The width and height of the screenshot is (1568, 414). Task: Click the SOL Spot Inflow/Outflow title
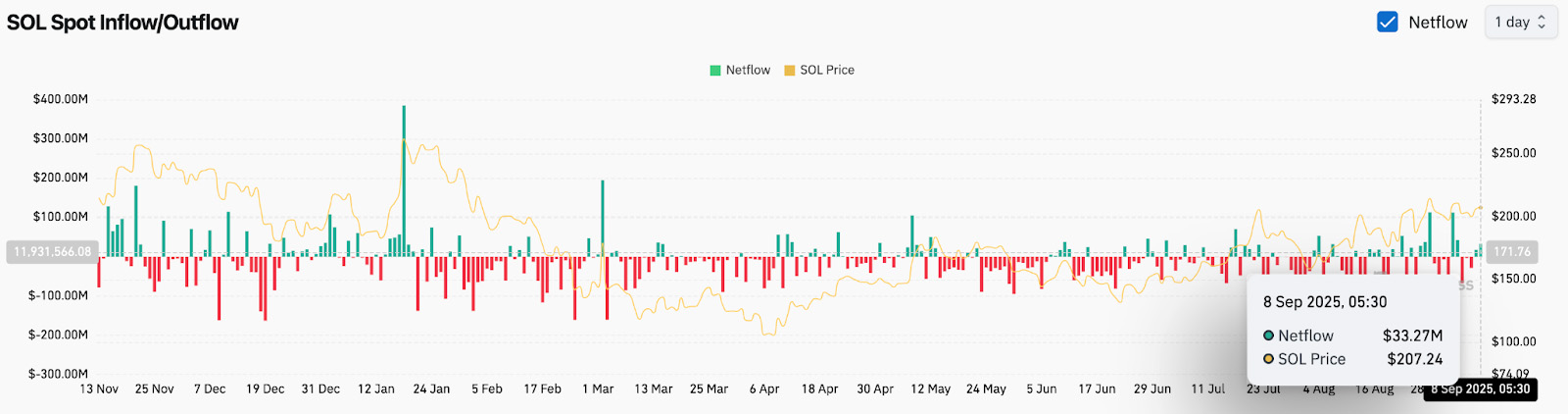point(122,23)
